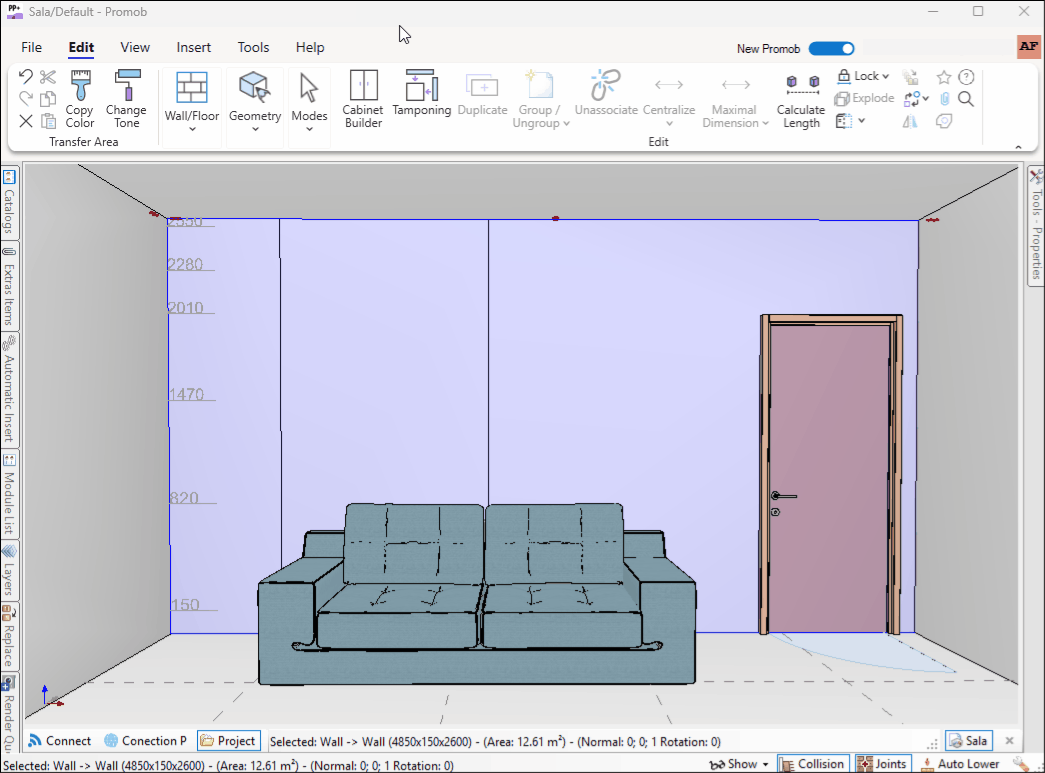
Task: Open the Cabinet Builder tool
Action: coord(363,98)
